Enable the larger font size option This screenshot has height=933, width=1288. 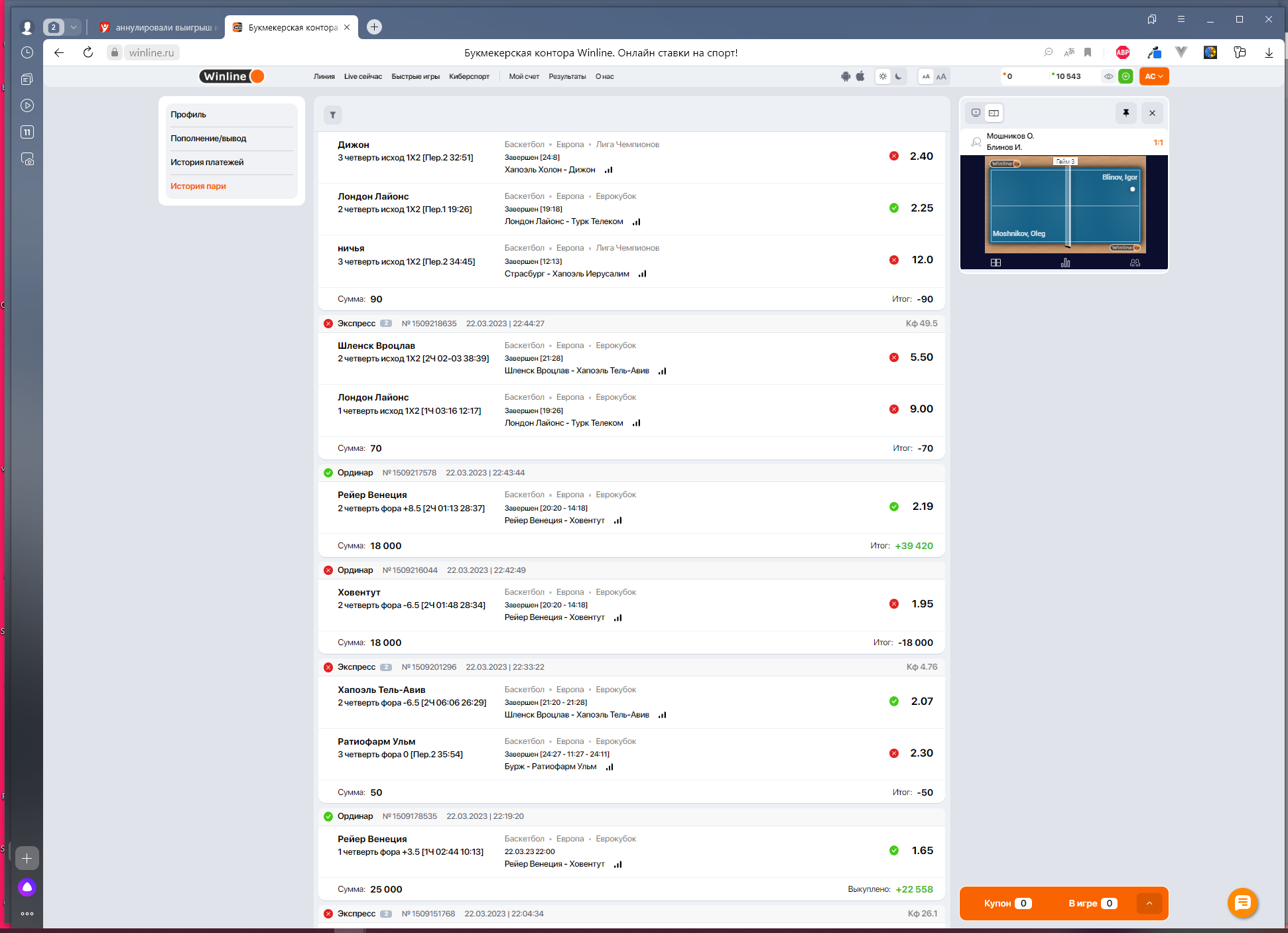click(x=941, y=76)
